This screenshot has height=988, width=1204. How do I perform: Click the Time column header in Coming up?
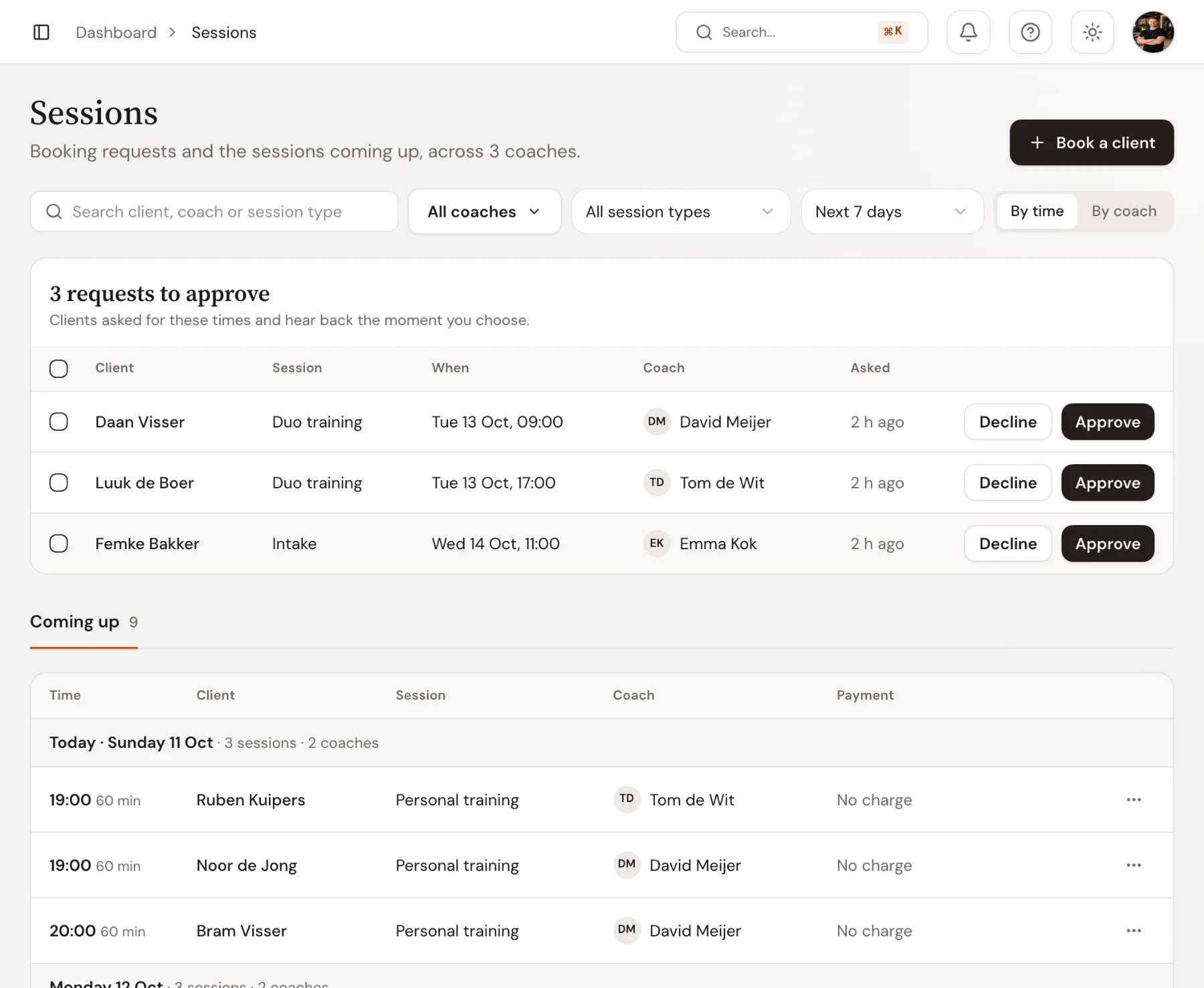(x=65, y=696)
